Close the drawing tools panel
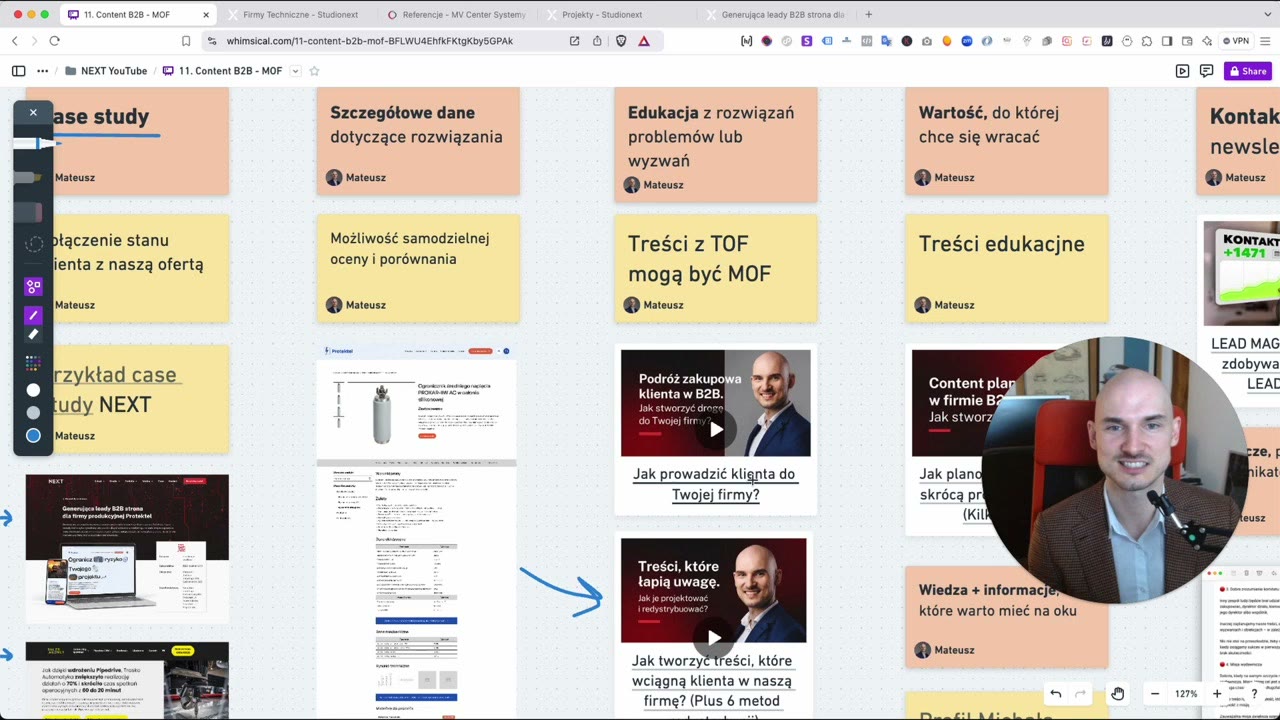Viewport: 1280px width, 720px height. (x=33, y=112)
